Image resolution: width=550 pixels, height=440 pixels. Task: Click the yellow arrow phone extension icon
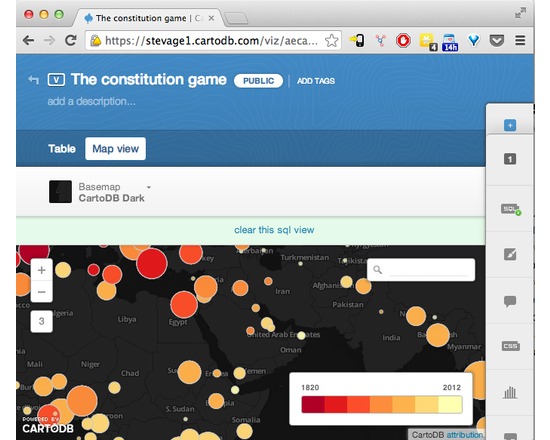(357, 41)
